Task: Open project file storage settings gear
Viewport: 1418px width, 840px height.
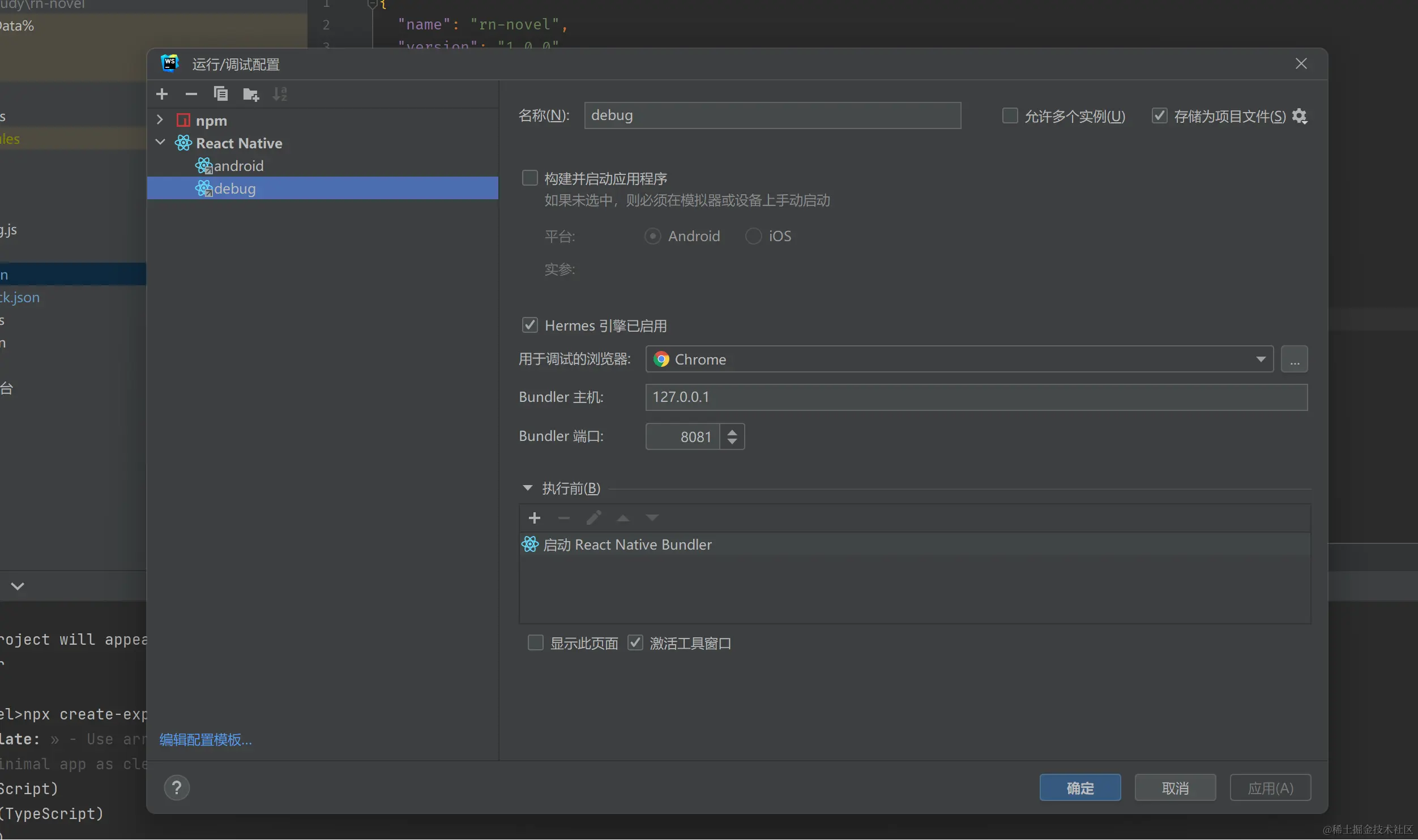Action: (x=1300, y=116)
